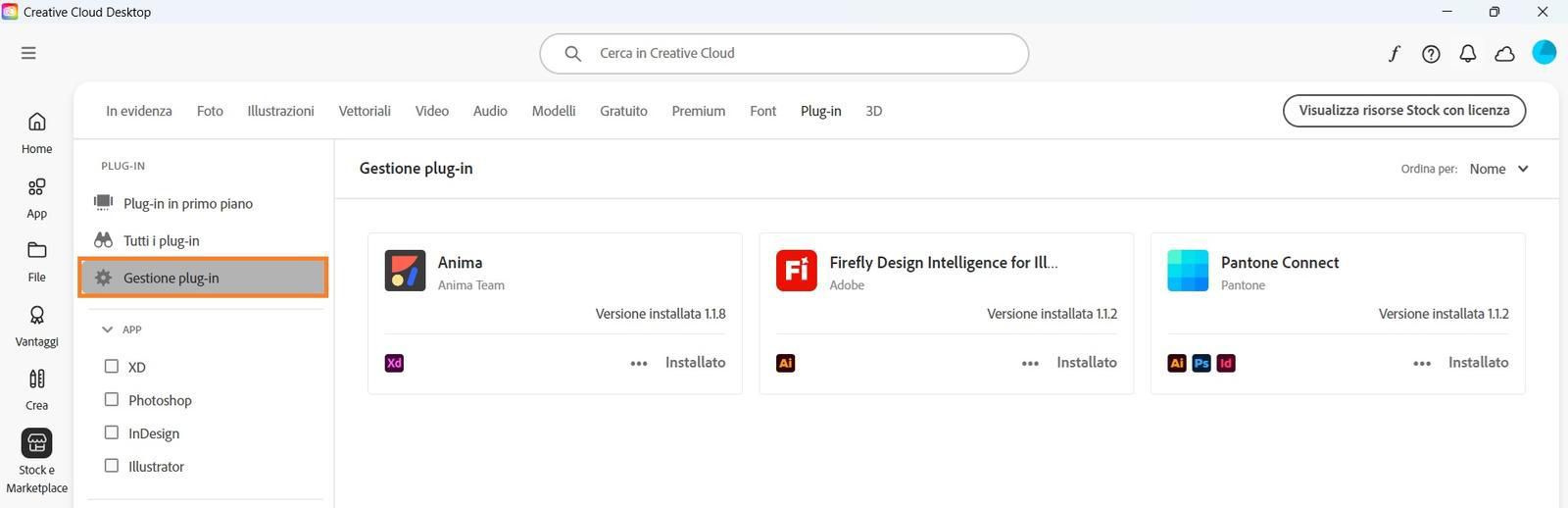
Task: Switch to In evidenza tab
Action: pyautogui.click(x=139, y=111)
